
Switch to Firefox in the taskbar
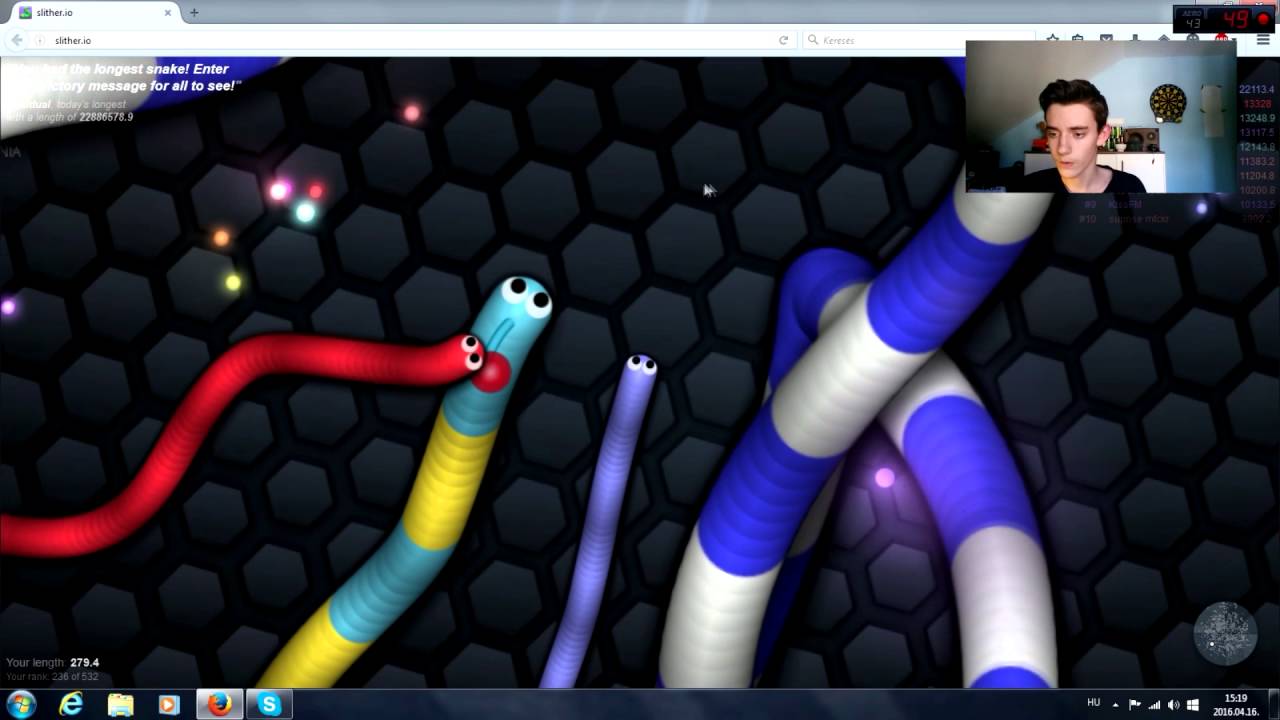pos(220,705)
